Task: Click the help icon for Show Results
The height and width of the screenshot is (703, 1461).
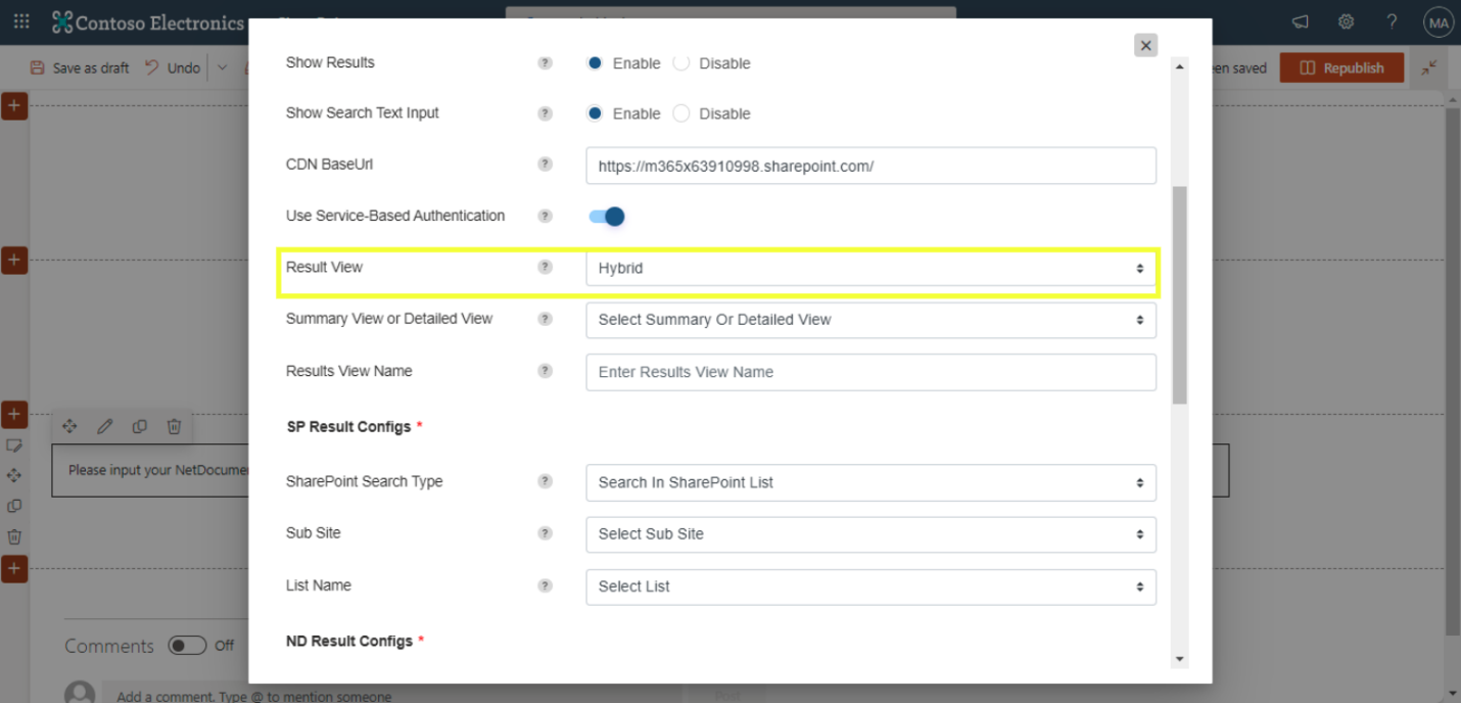Action: (545, 62)
